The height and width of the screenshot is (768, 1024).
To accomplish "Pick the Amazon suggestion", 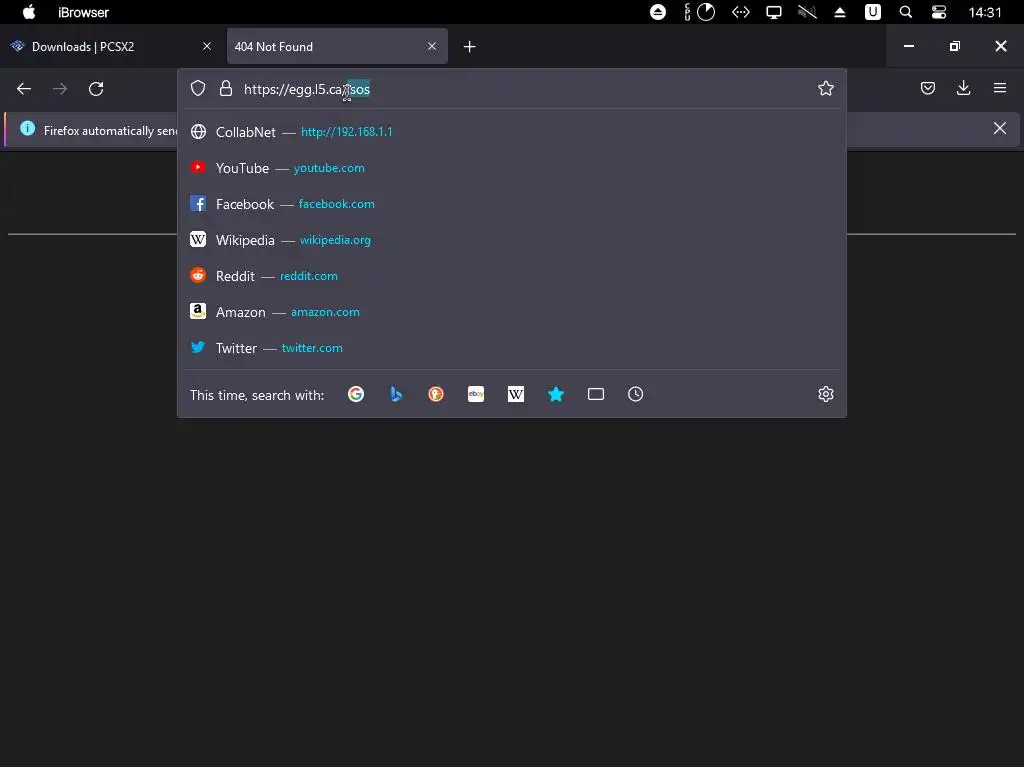I will (512, 312).
